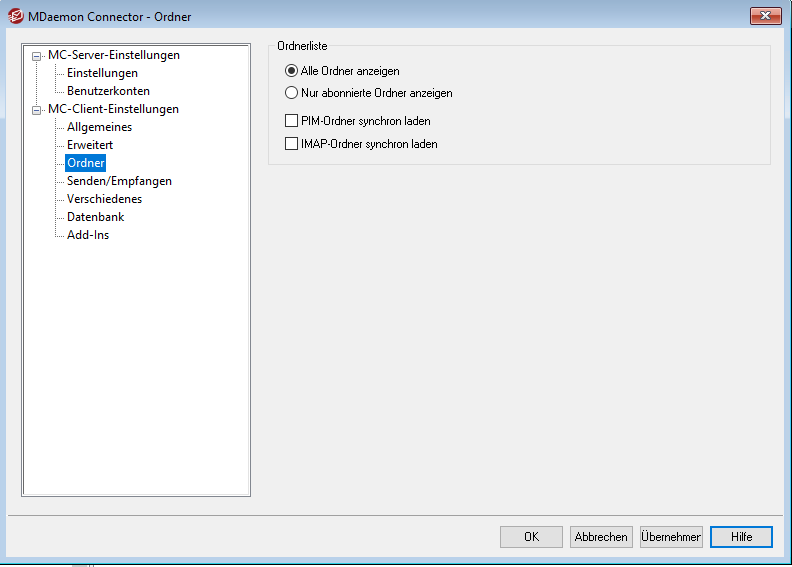
Task: Open Einstellungen under MC-Server-Einstellungen
Action: click(102, 73)
